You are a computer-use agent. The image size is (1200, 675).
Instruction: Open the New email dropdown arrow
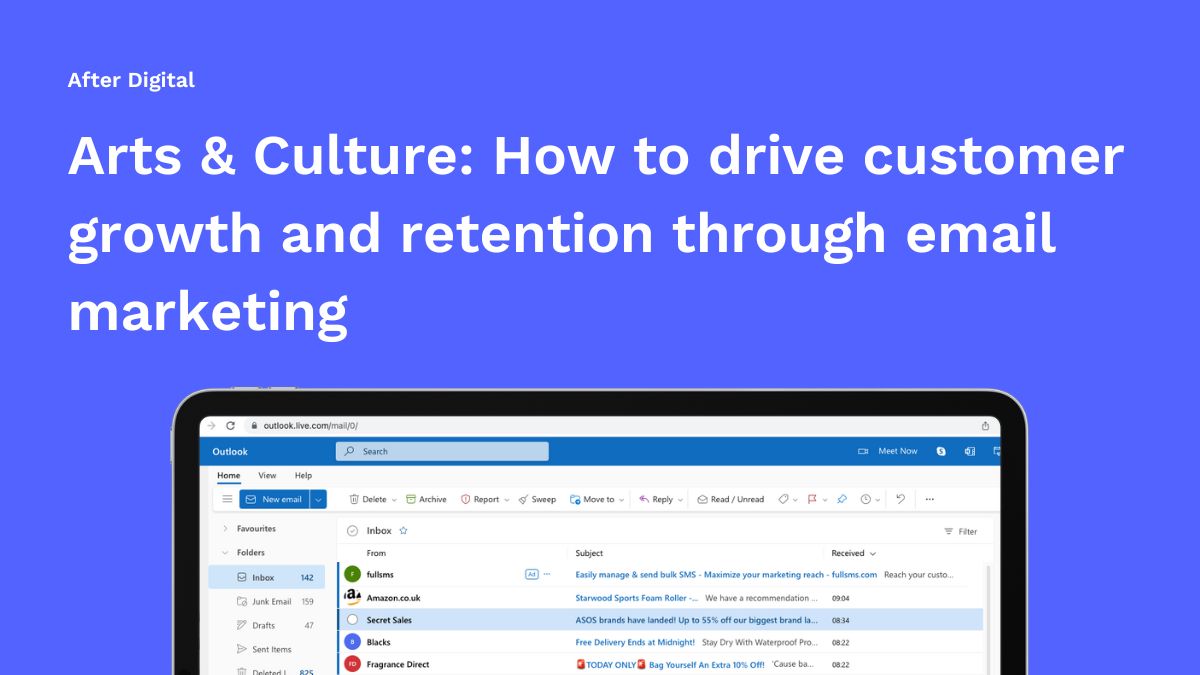coord(318,499)
